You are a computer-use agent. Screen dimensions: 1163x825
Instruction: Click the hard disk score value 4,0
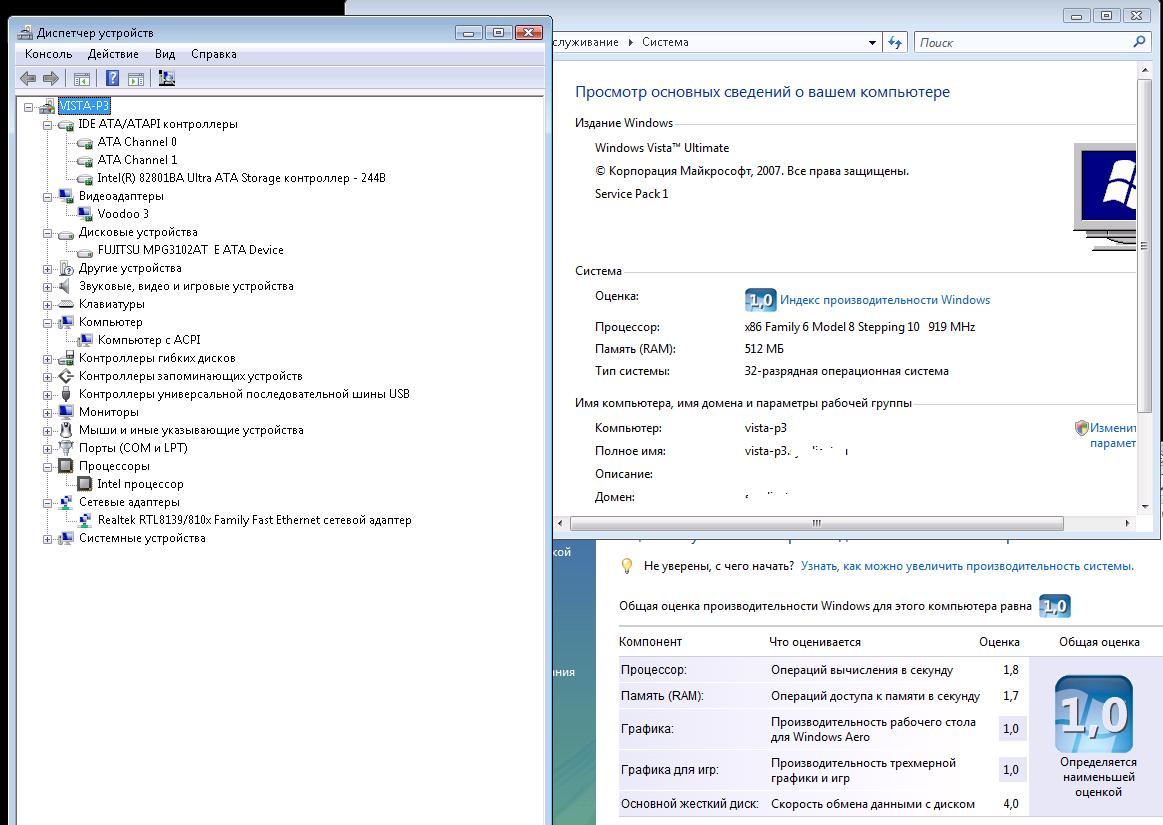[x=1011, y=804]
